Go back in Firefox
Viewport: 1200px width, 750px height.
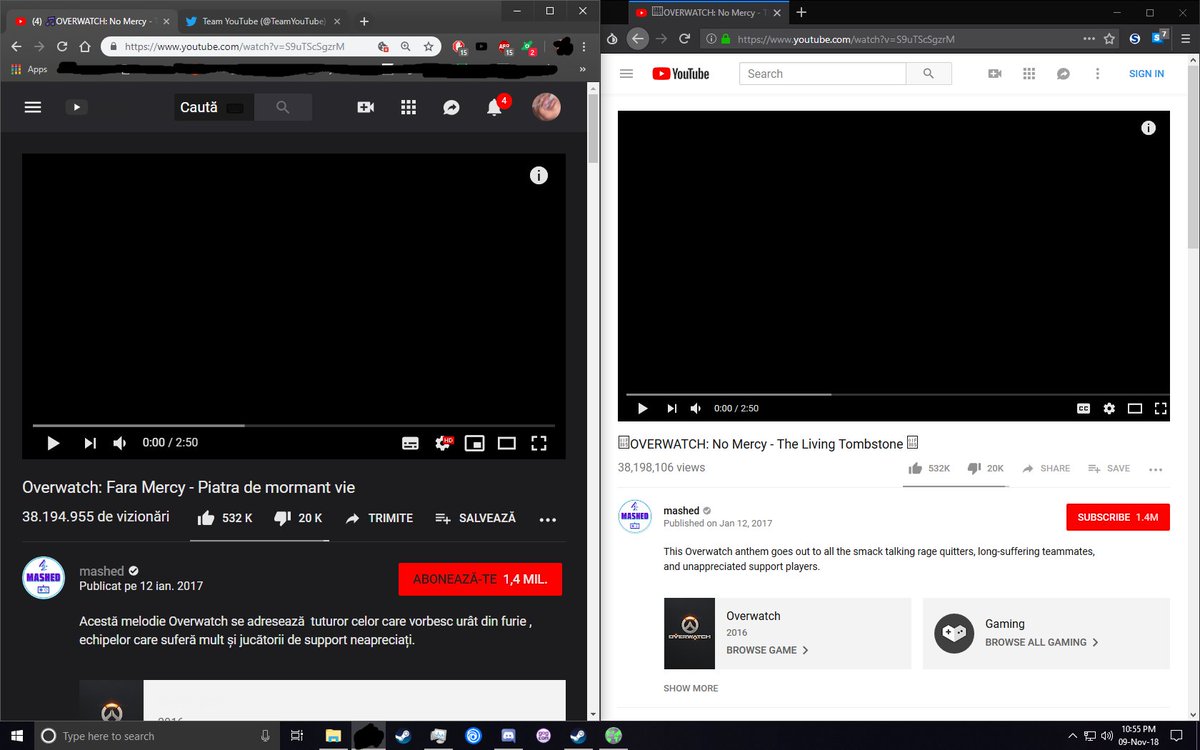pos(638,39)
